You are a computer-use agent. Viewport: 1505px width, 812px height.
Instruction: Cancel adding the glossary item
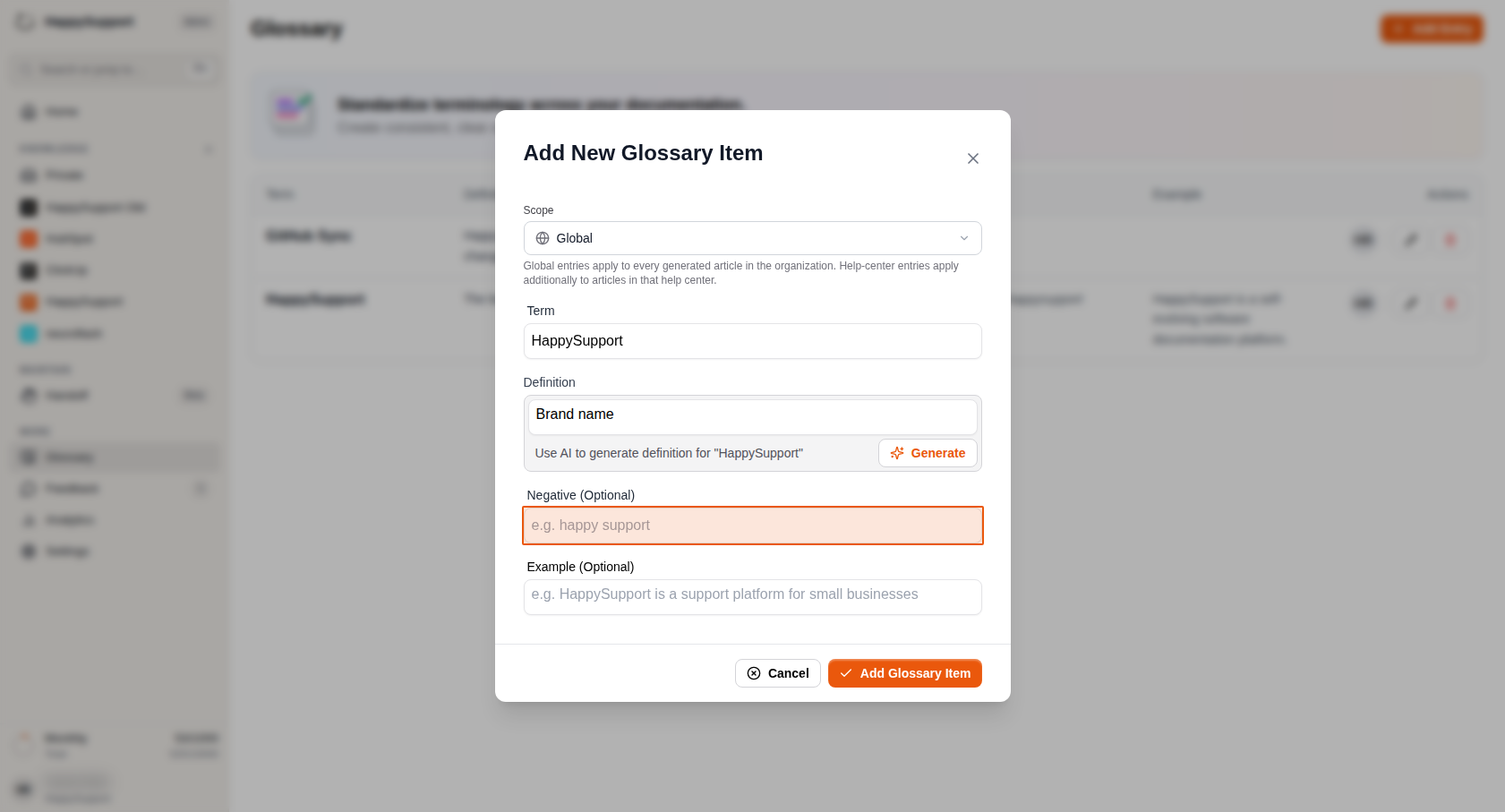[x=777, y=673]
